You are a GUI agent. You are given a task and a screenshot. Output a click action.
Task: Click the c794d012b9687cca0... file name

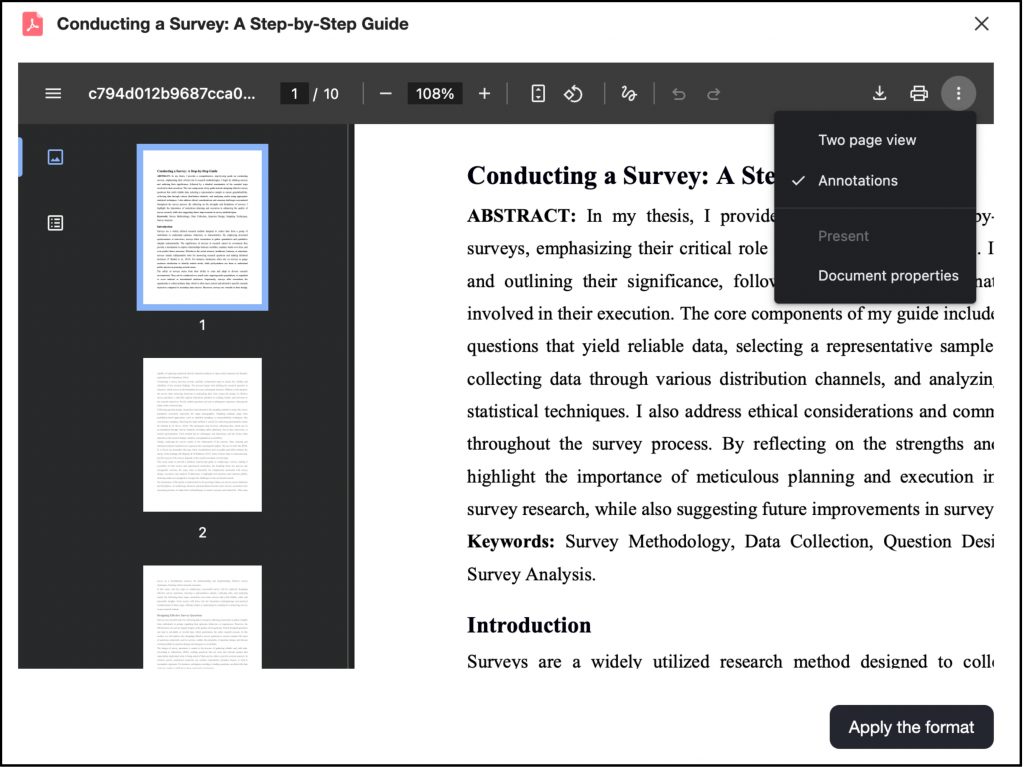[x=172, y=93]
